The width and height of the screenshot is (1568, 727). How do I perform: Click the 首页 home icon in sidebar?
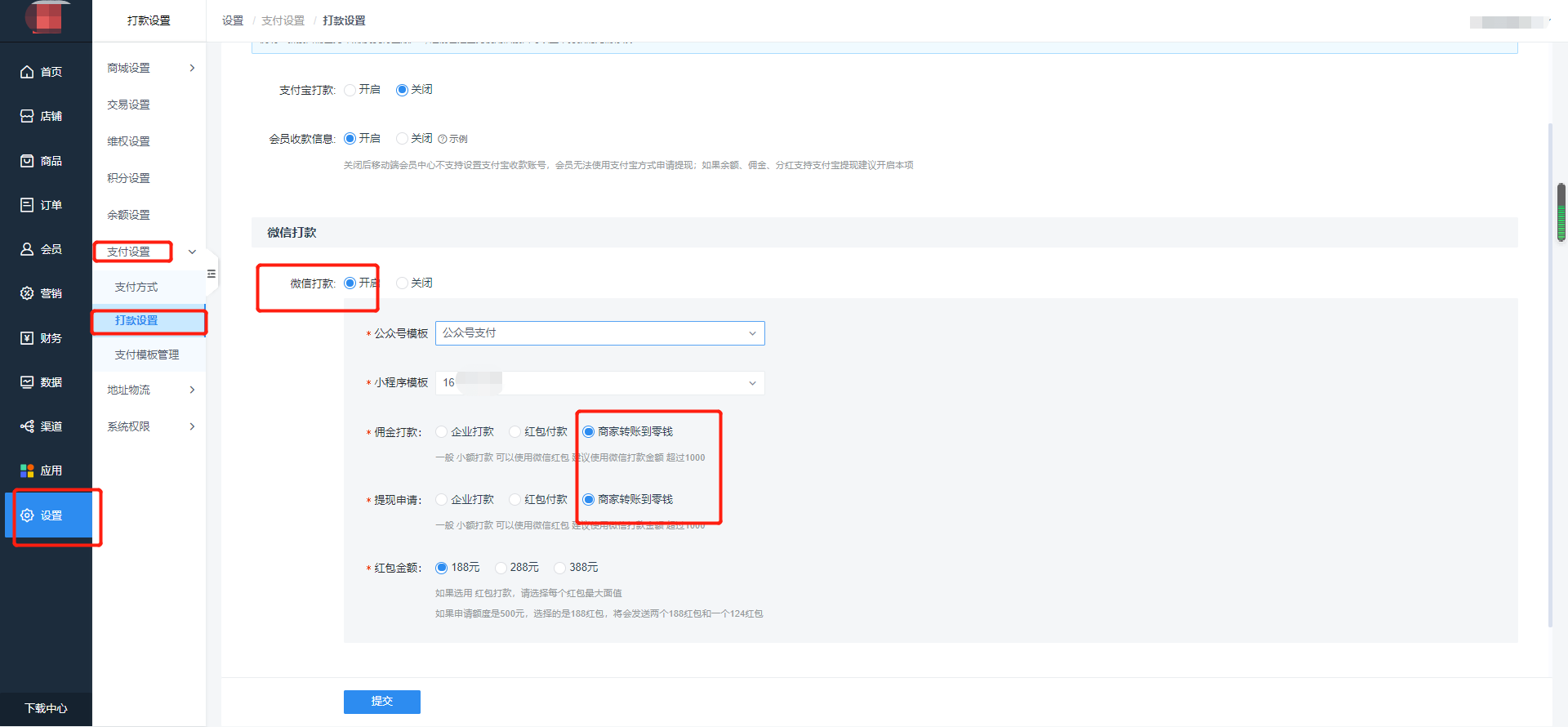27,72
